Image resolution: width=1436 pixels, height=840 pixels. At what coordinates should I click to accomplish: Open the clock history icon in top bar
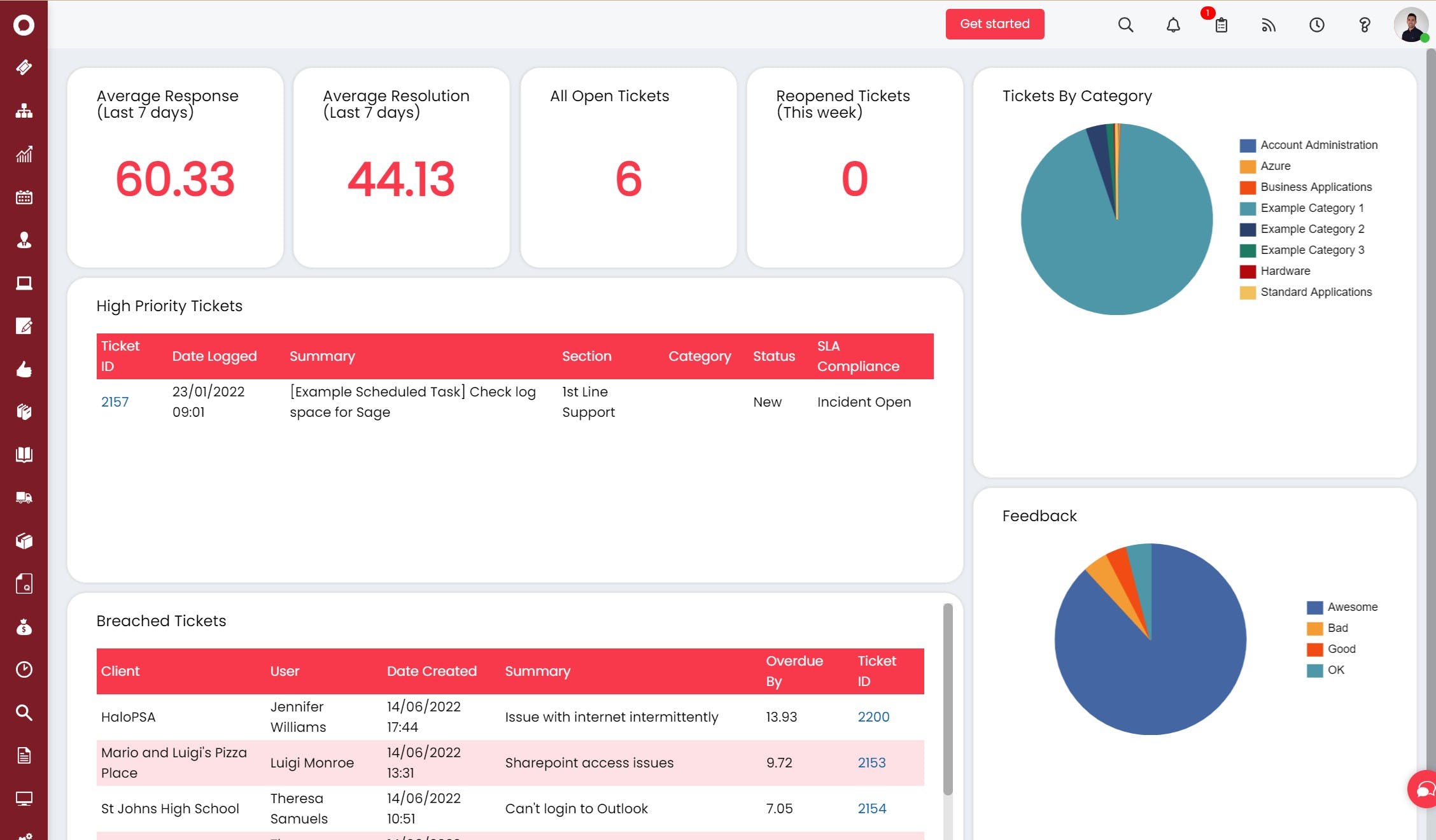(1316, 25)
